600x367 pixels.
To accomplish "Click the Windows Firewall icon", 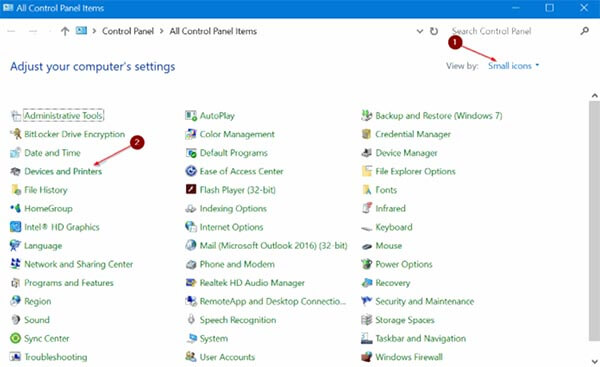I will point(367,357).
